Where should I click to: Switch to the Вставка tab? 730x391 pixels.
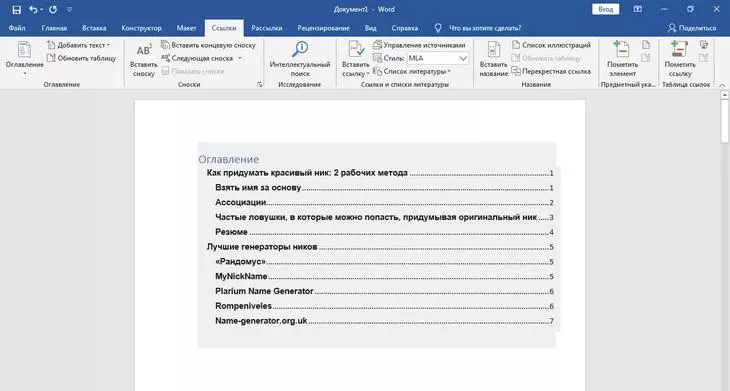94,28
